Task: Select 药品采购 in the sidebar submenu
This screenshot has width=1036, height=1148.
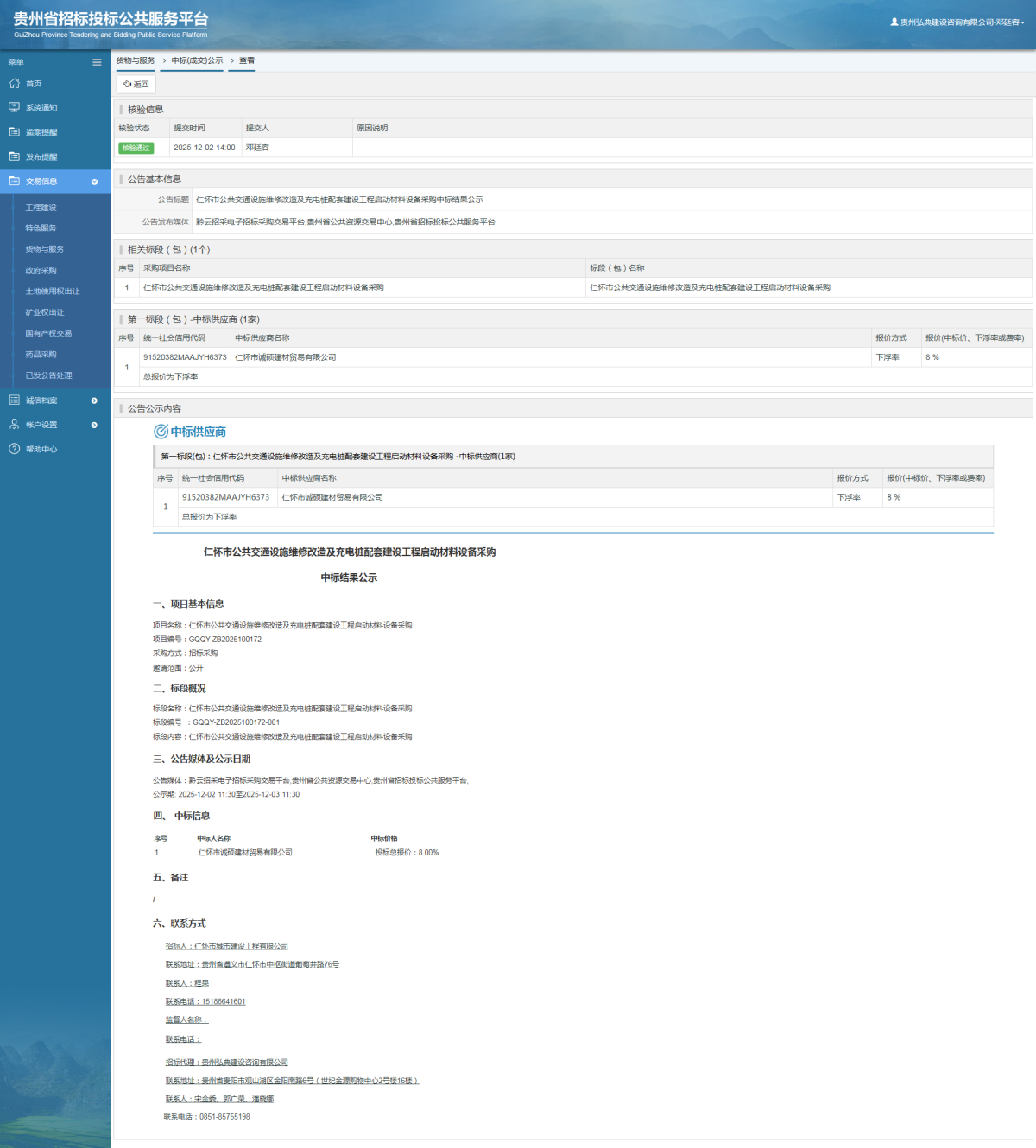Action: click(41, 355)
